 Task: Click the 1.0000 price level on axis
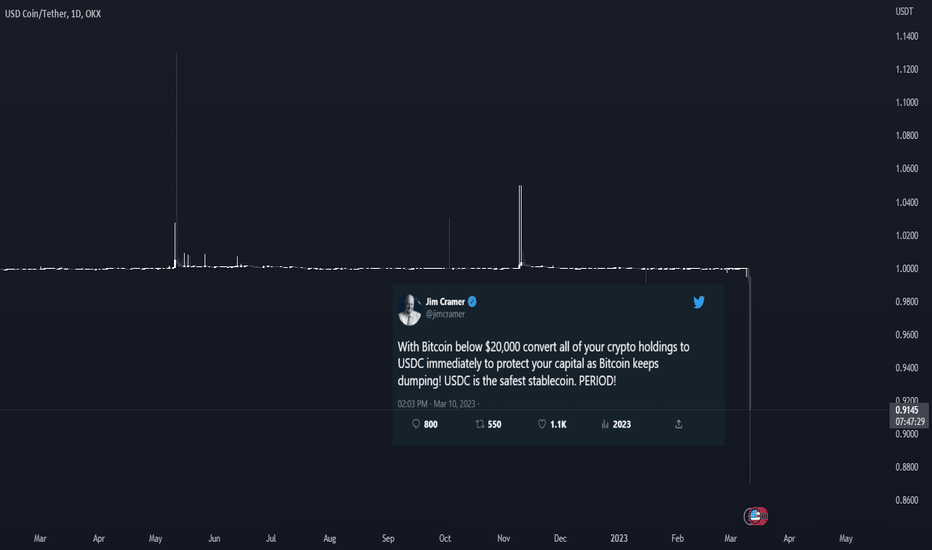point(906,269)
